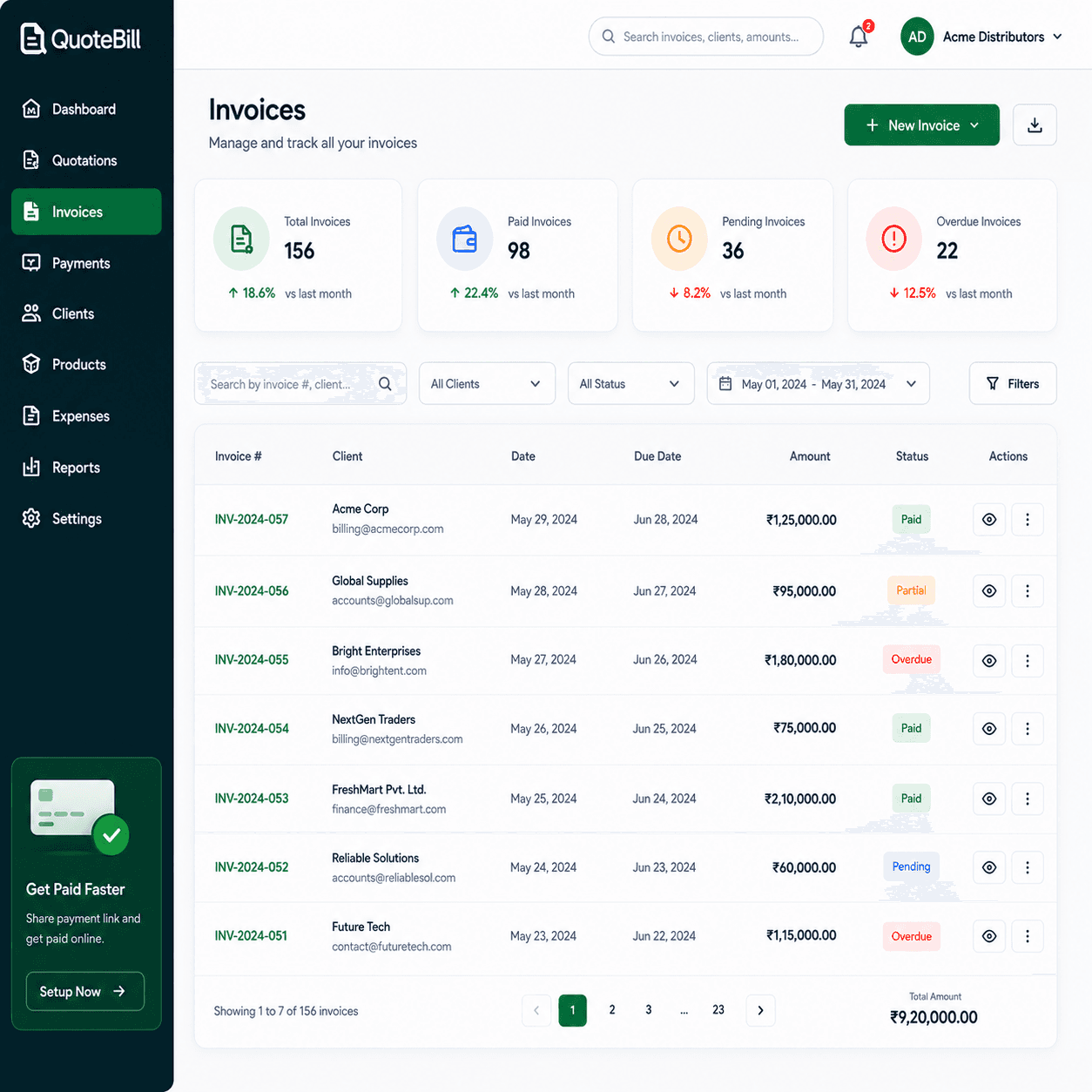
Task: Go to previous page arrow
Action: [x=536, y=1010]
